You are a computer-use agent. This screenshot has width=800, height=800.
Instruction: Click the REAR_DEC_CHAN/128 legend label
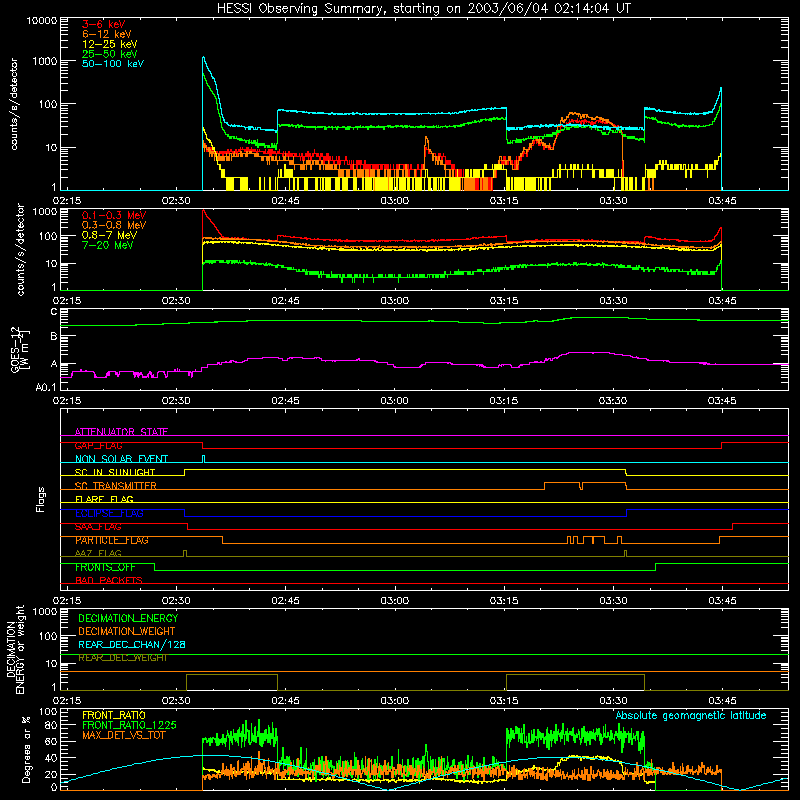(x=132, y=645)
